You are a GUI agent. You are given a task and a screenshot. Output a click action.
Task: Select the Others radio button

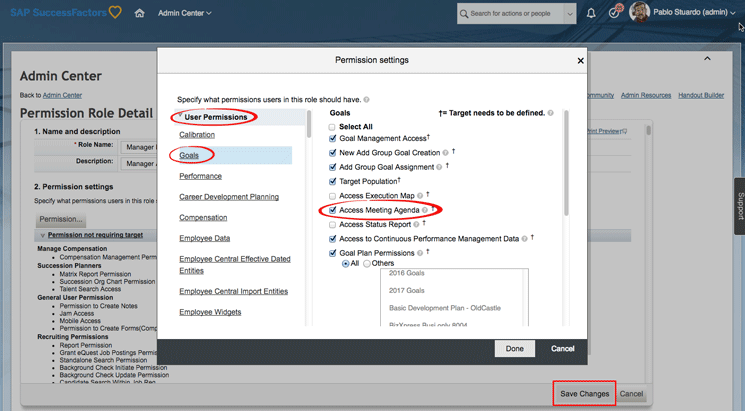366,264
